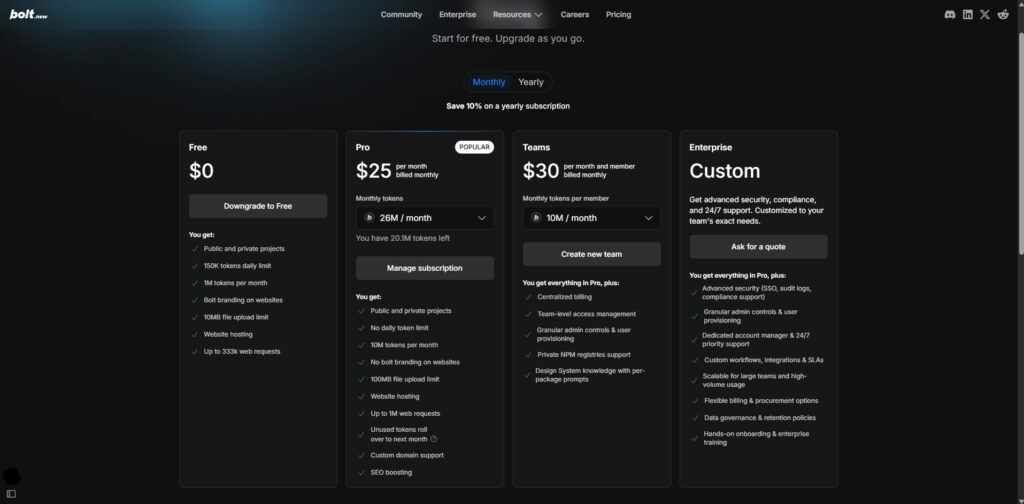Click '100MB file upload limit' feature
Image resolution: width=1024 pixels, height=504 pixels.
click(x=405, y=379)
